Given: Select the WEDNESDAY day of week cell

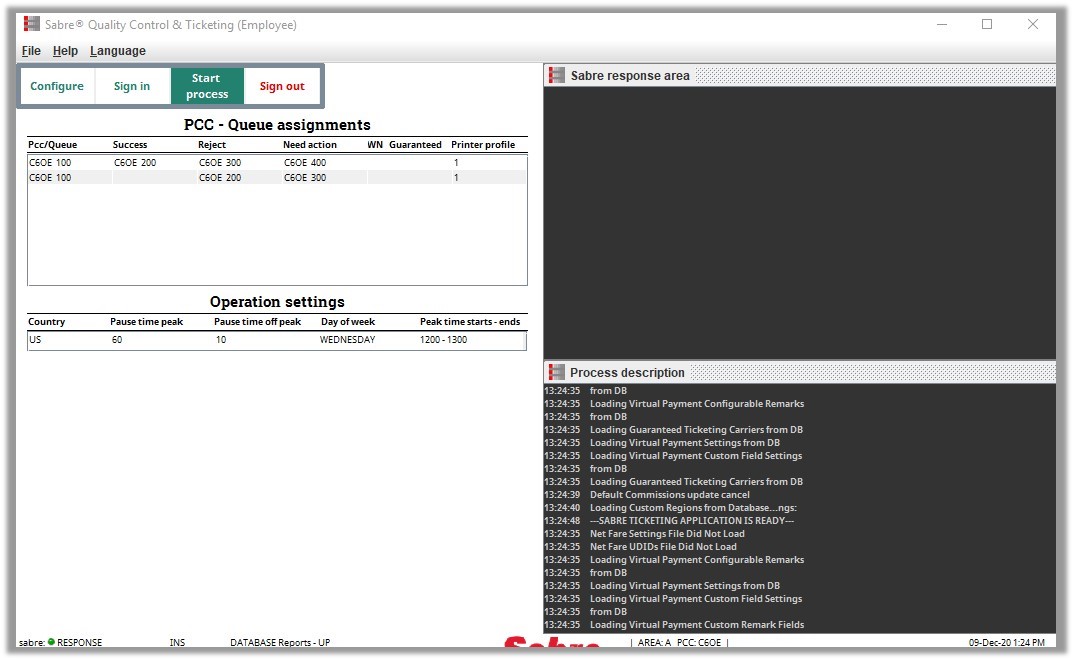Looking at the screenshot, I should [347, 340].
